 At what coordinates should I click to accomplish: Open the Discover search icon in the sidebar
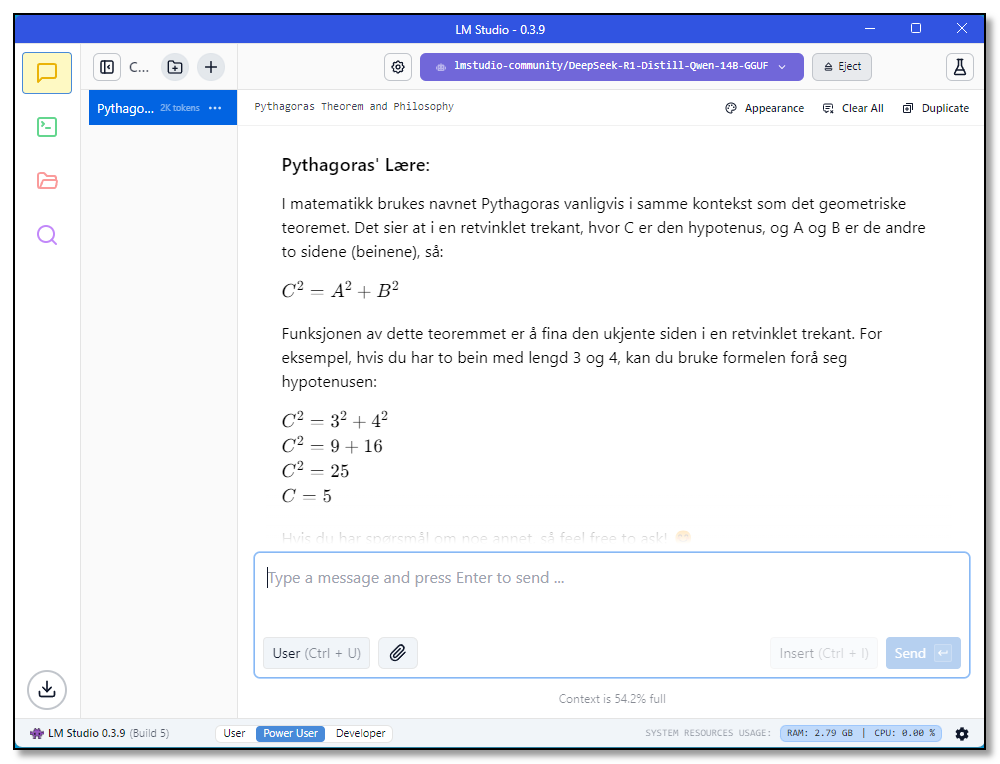click(47, 235)
